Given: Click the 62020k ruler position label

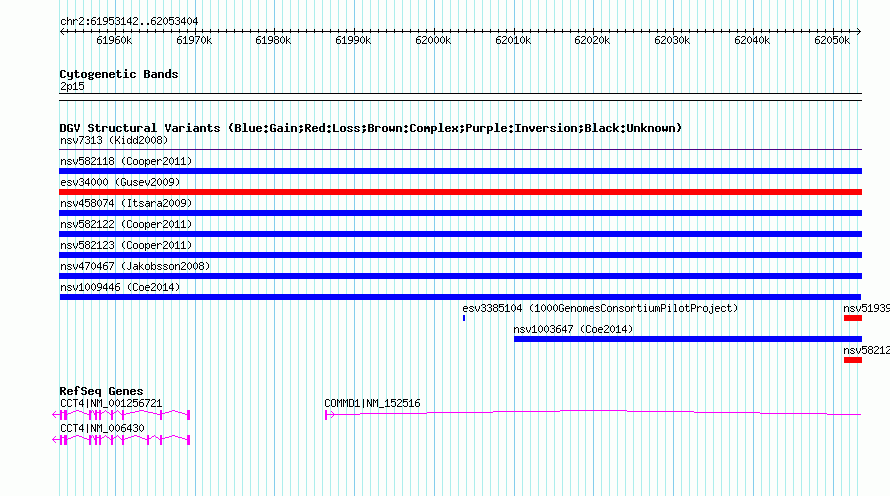Looking at the screenshot, I should click(x=592, y=40).
